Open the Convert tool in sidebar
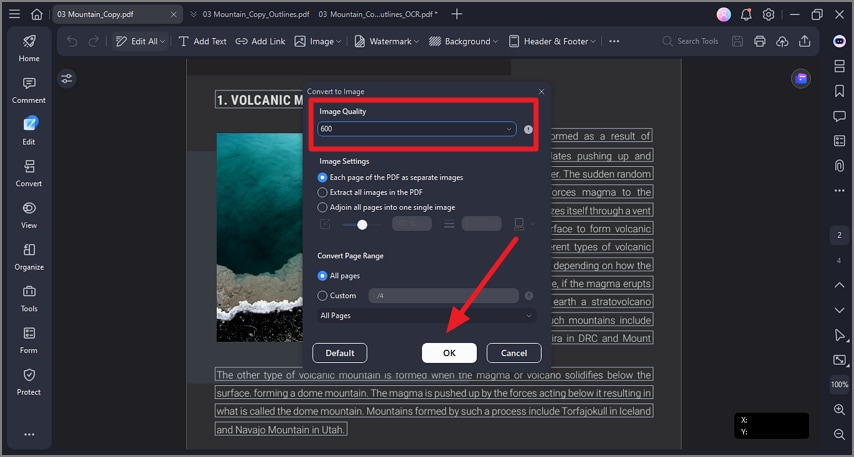Viewport: 854px width, 457px height. pyautogui.click(x=29, y=173)
